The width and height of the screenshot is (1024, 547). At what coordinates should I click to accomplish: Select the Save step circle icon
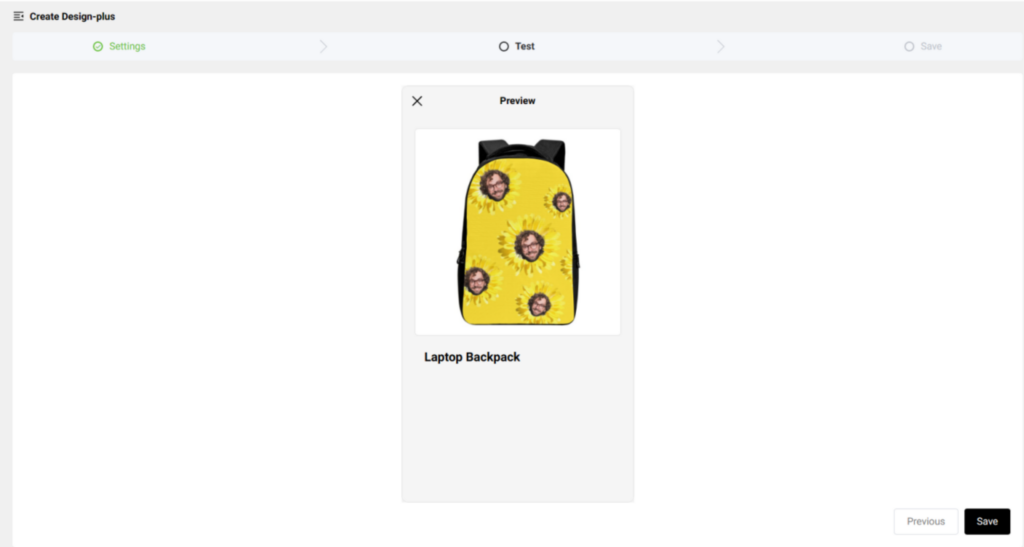909,46
